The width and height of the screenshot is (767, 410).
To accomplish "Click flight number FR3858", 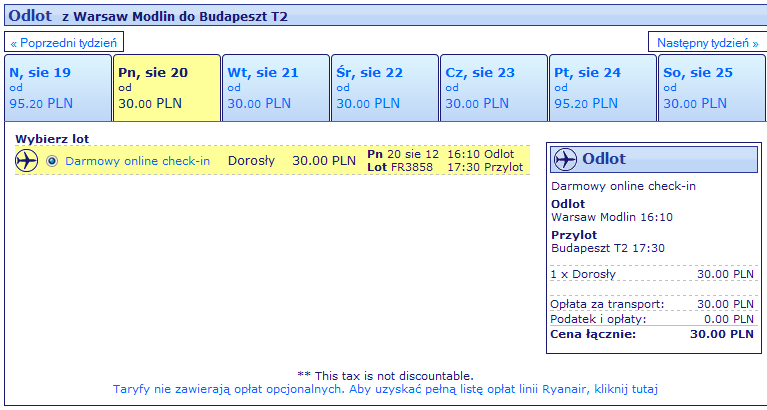I will click(x=414, y=167).
